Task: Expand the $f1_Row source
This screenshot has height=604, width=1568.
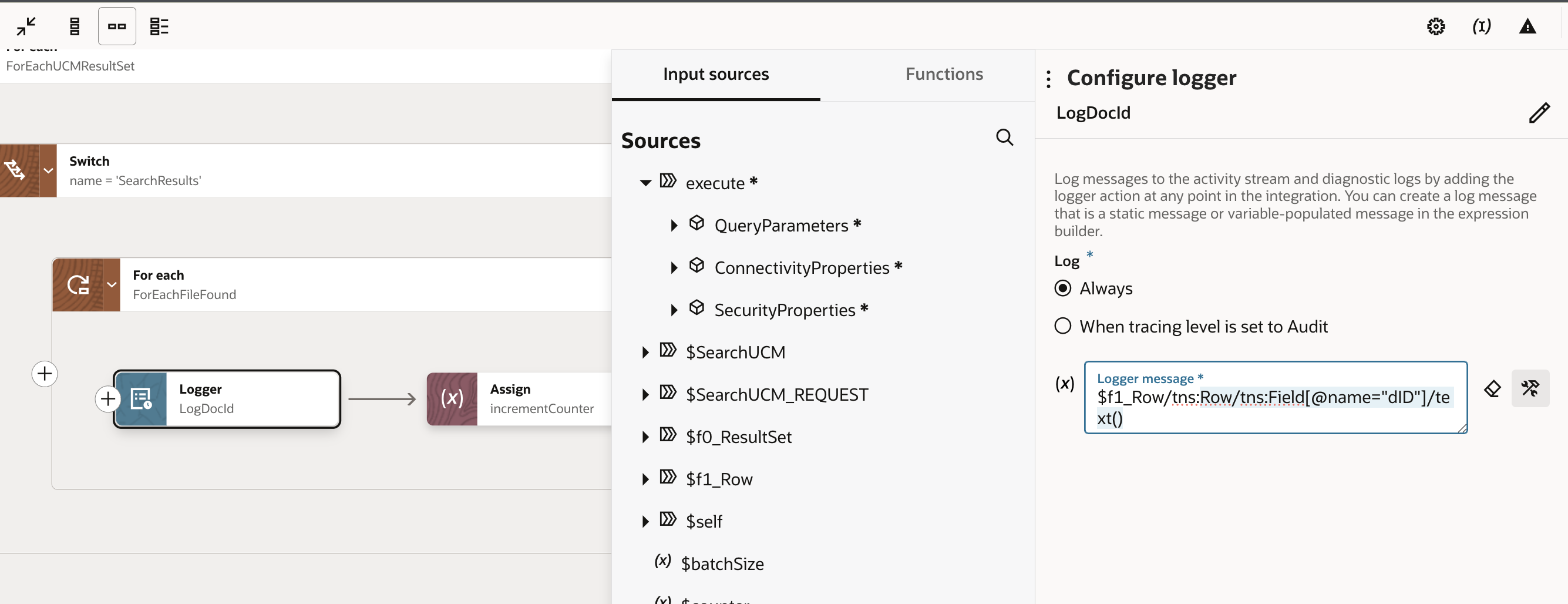Action: pyautogui.click(x=645, y=479)
